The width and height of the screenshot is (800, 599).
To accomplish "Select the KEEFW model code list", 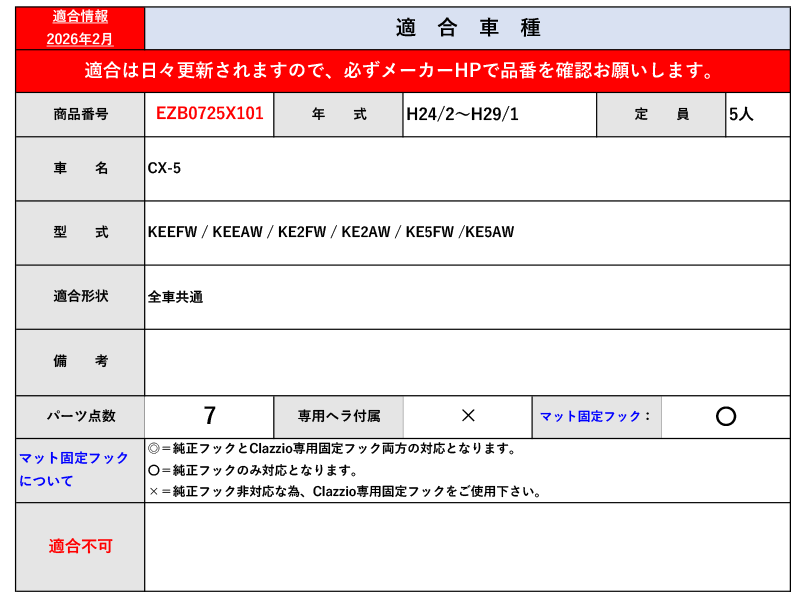I will pos(330,232).
